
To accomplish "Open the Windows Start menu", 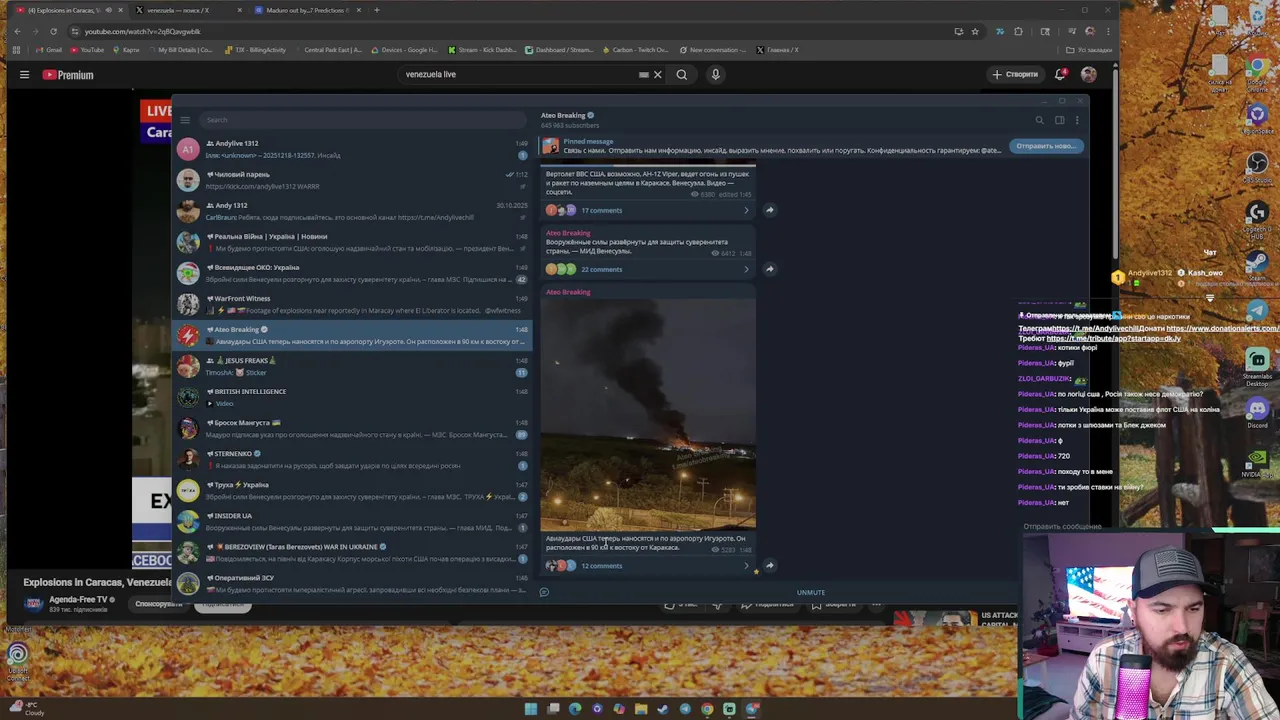I will [x=531, y=709].
